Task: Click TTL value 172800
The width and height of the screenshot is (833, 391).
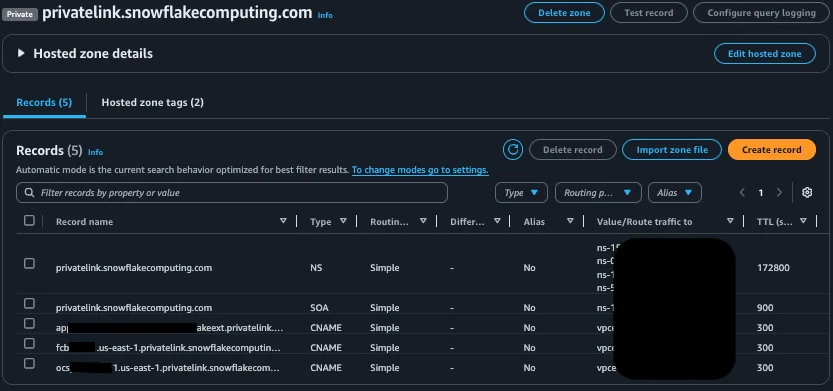Action: [773, 268]
